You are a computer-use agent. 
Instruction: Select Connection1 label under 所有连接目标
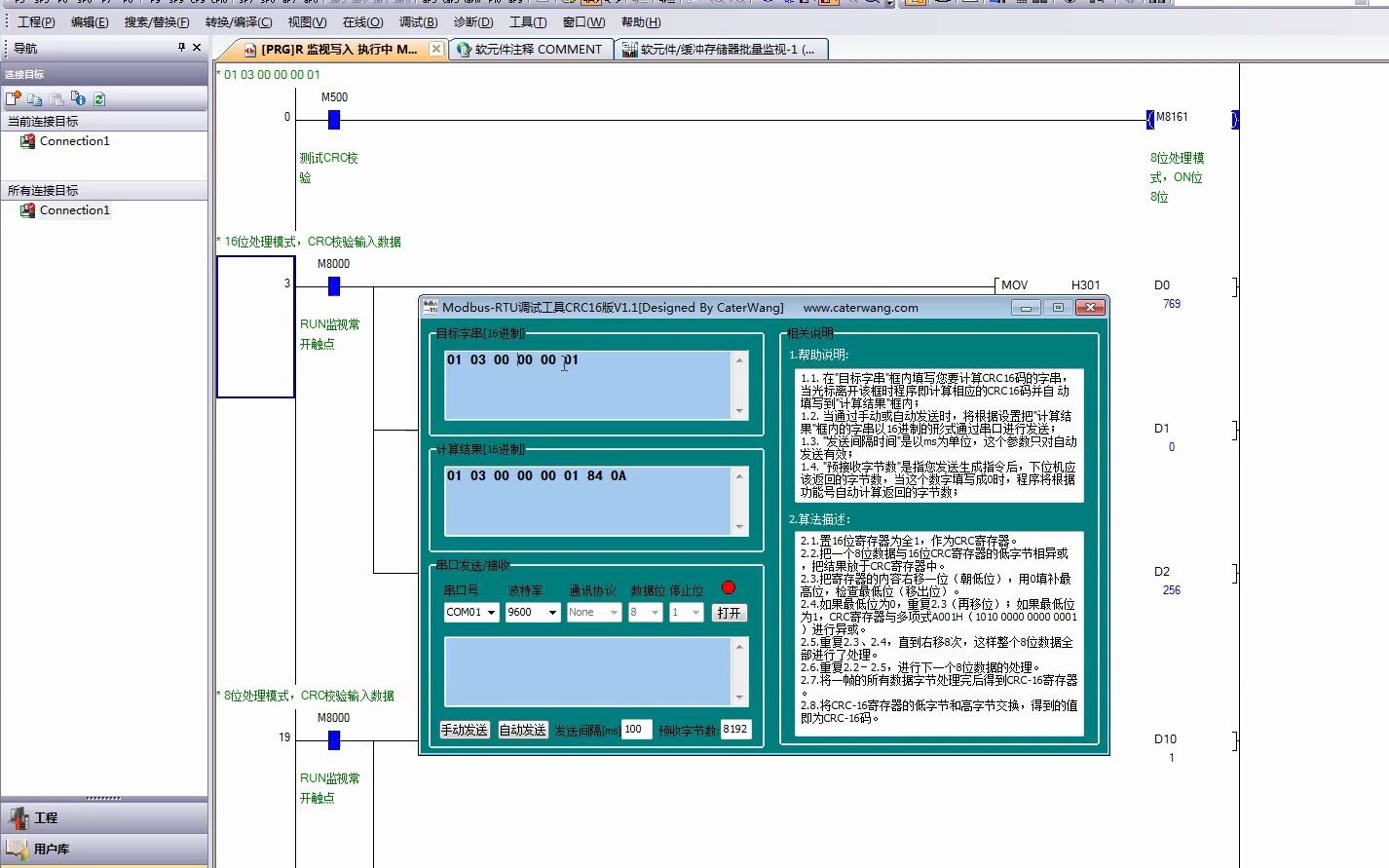click(x=75, y=210)
